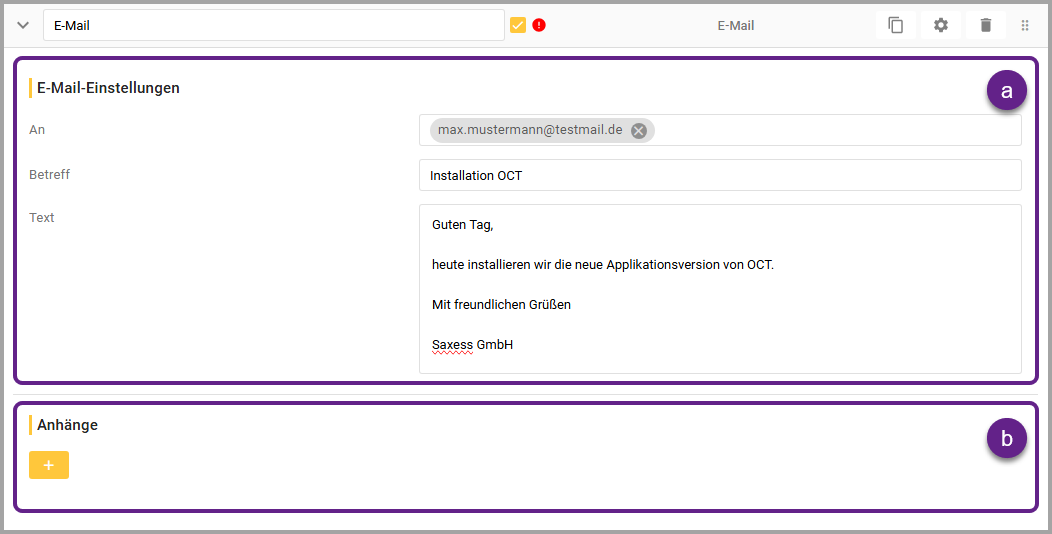Toggle the yellow active checkbox
The image size is (1052, 534).
[x=518, y=25]
